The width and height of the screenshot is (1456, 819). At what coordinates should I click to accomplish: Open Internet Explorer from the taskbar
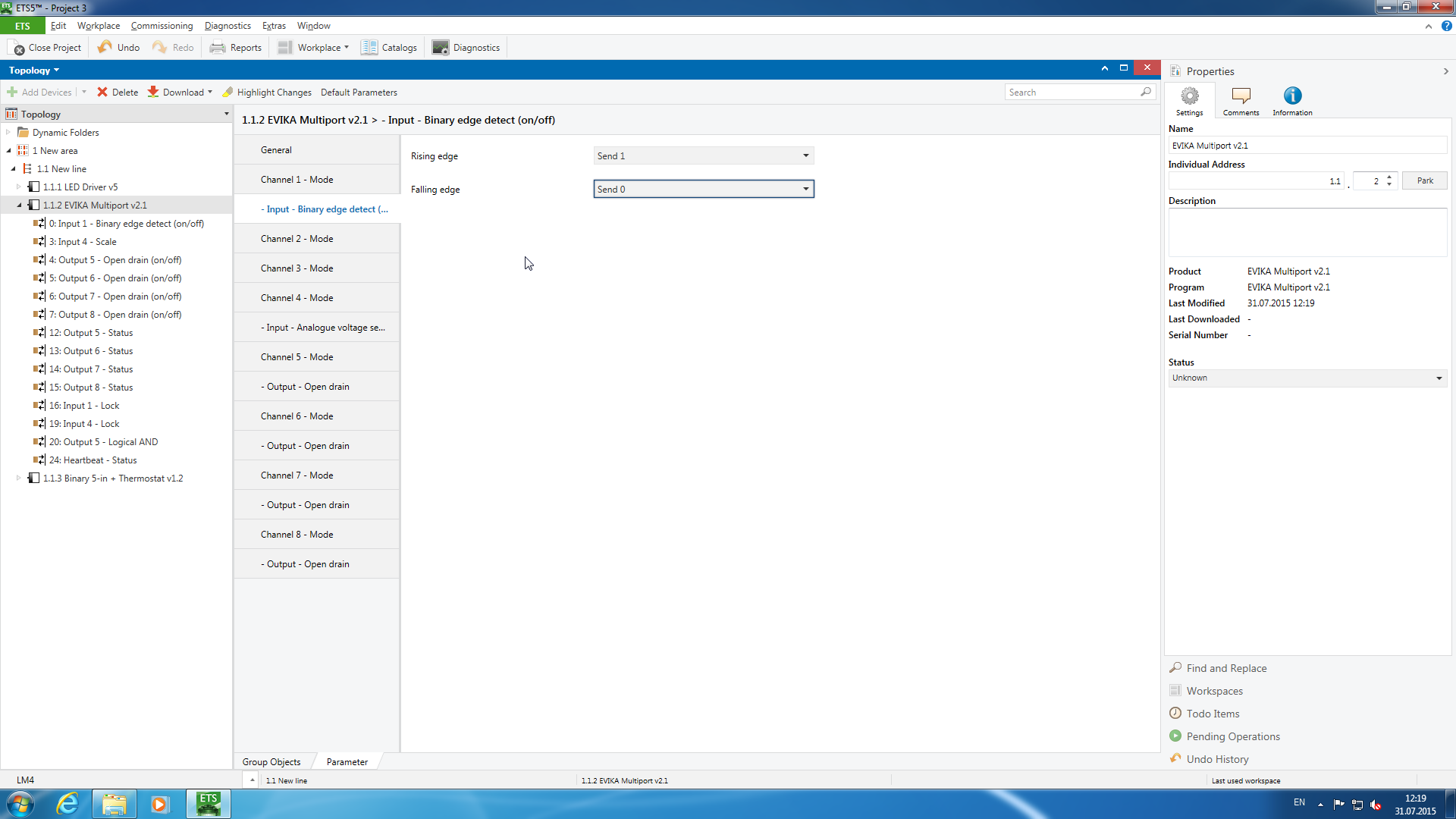click(x=68, y=804)
